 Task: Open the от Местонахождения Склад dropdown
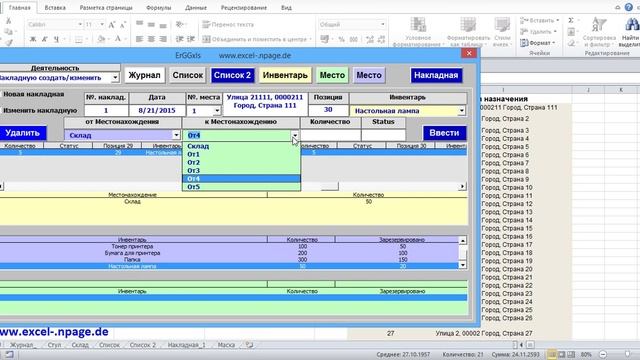176,135
